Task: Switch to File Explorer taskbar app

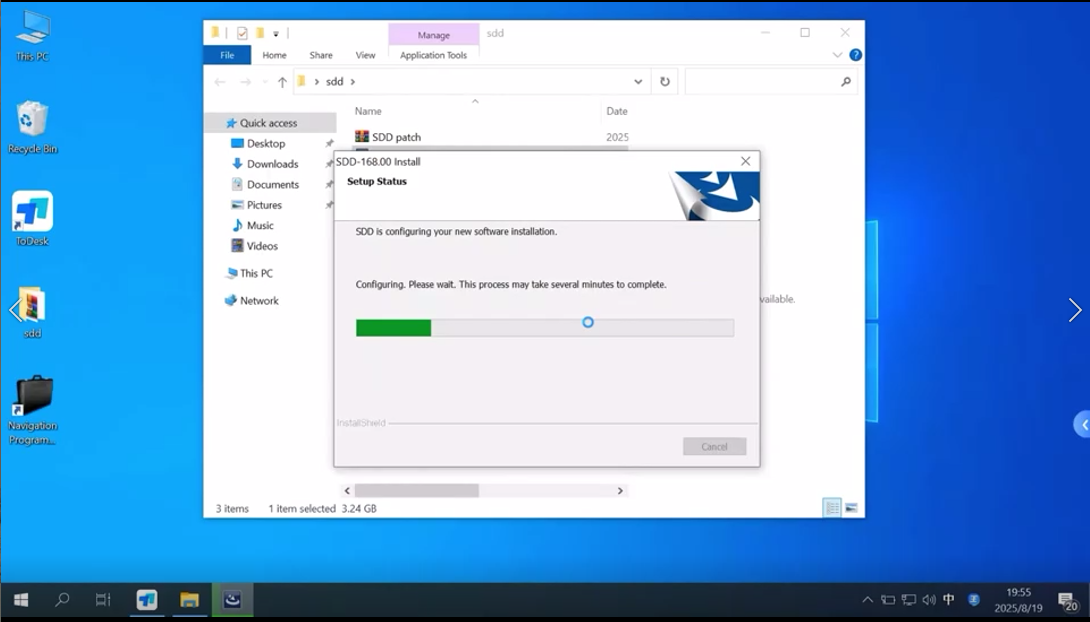Action: point(189,599)
